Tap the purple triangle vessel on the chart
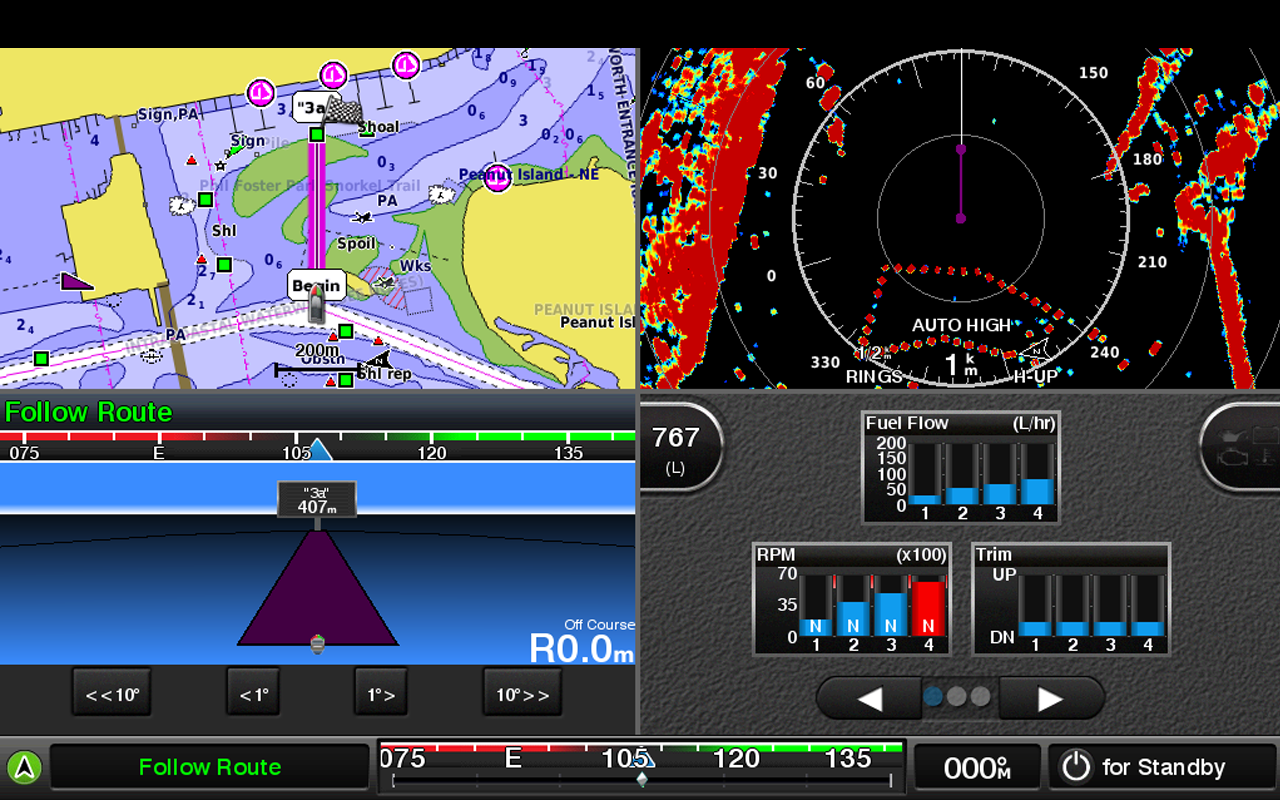The image size is (1280, 800). click(x=75, y=282)
